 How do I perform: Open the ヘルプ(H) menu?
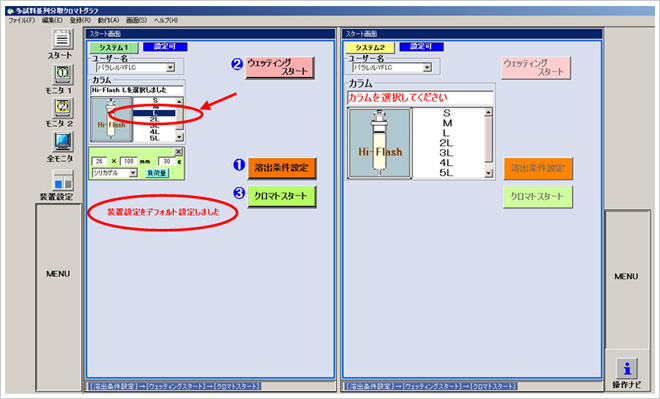pyautogui.click(x=165, y=20)
